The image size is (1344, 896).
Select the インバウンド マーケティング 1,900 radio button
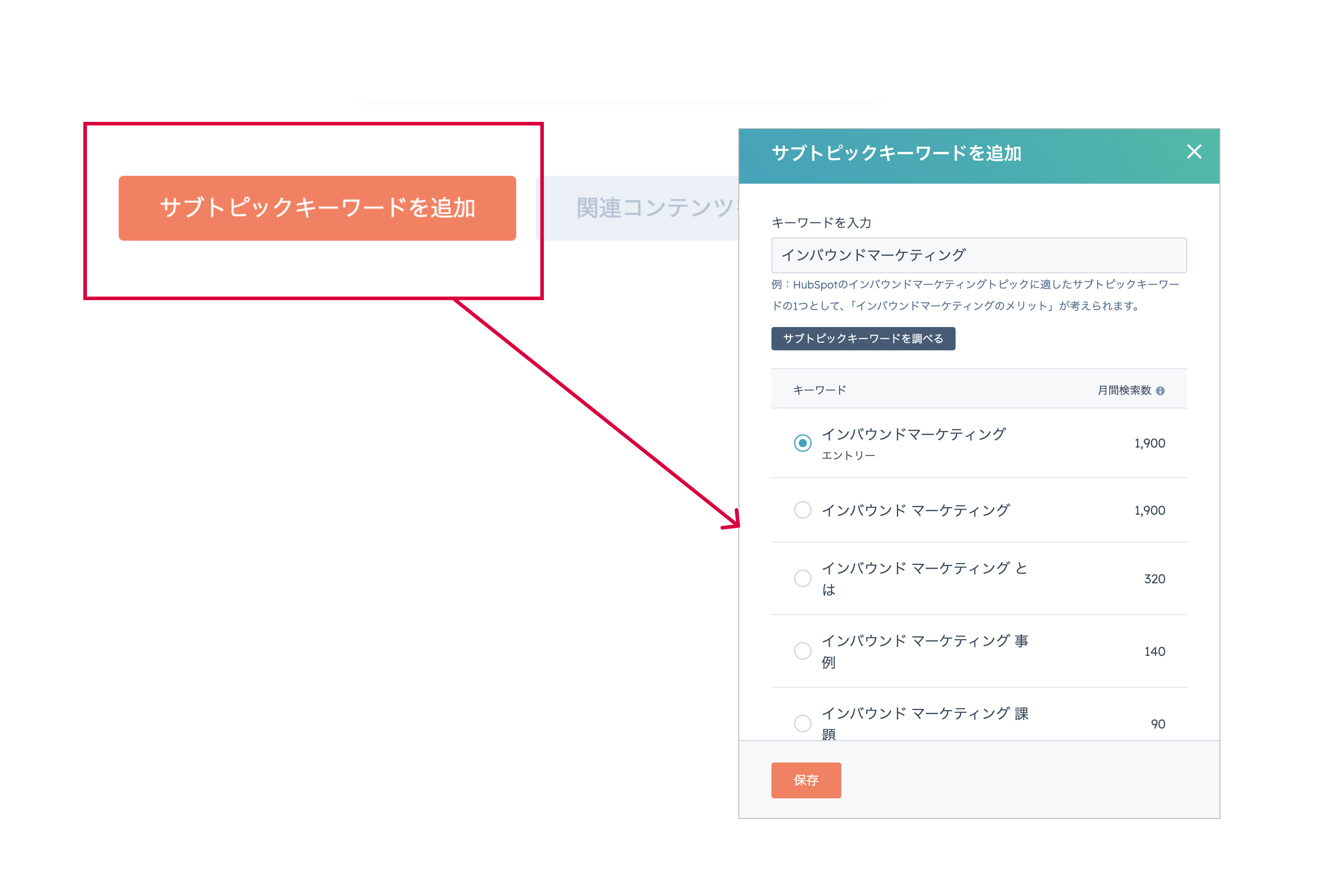pos(802,510)
